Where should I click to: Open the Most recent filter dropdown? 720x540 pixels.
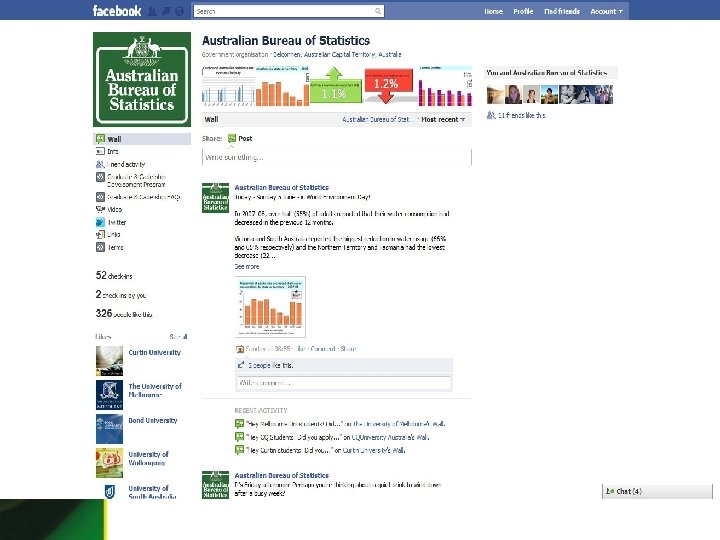[x=443, y=119]
